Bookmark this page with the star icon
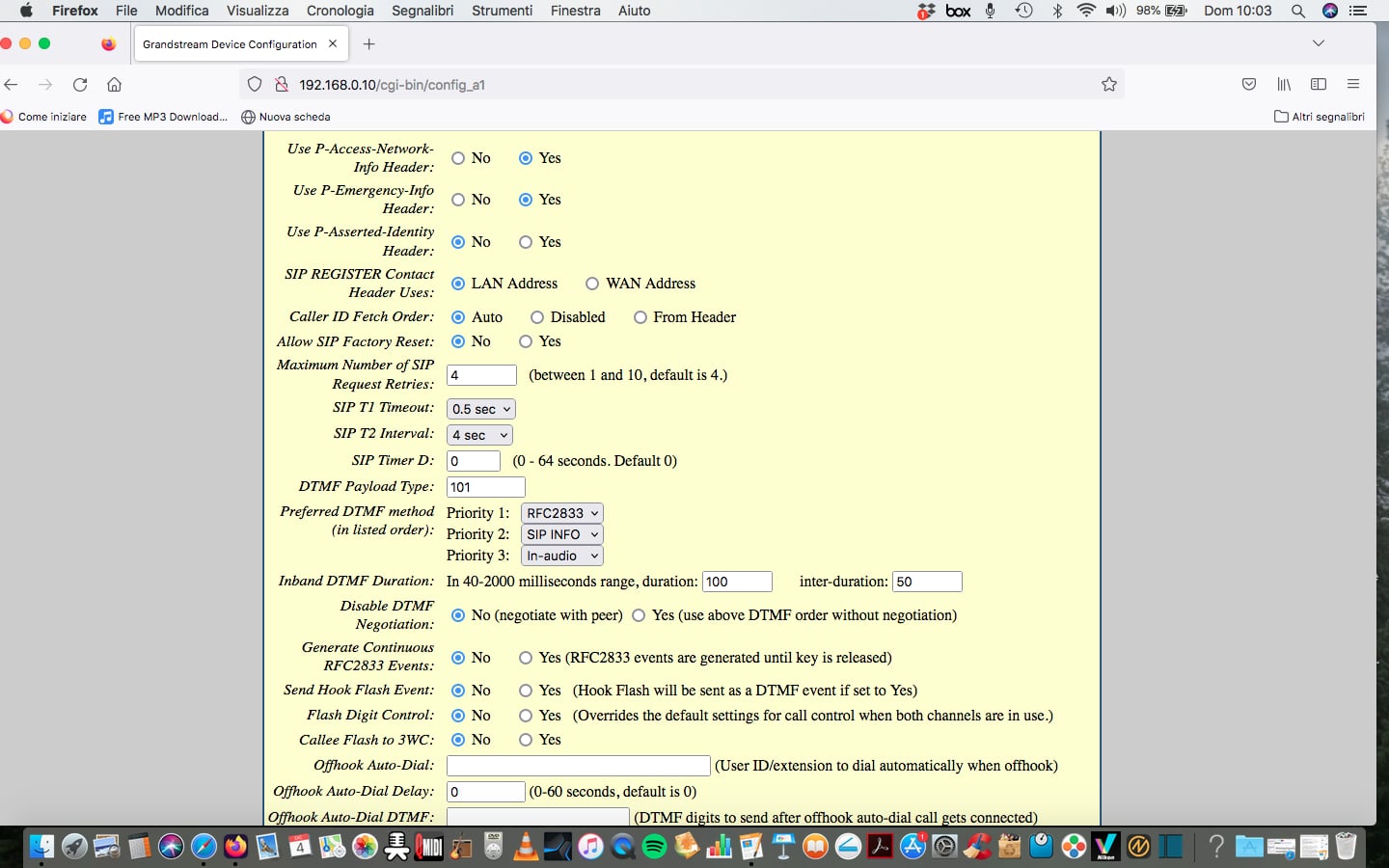 (1109, 85)
